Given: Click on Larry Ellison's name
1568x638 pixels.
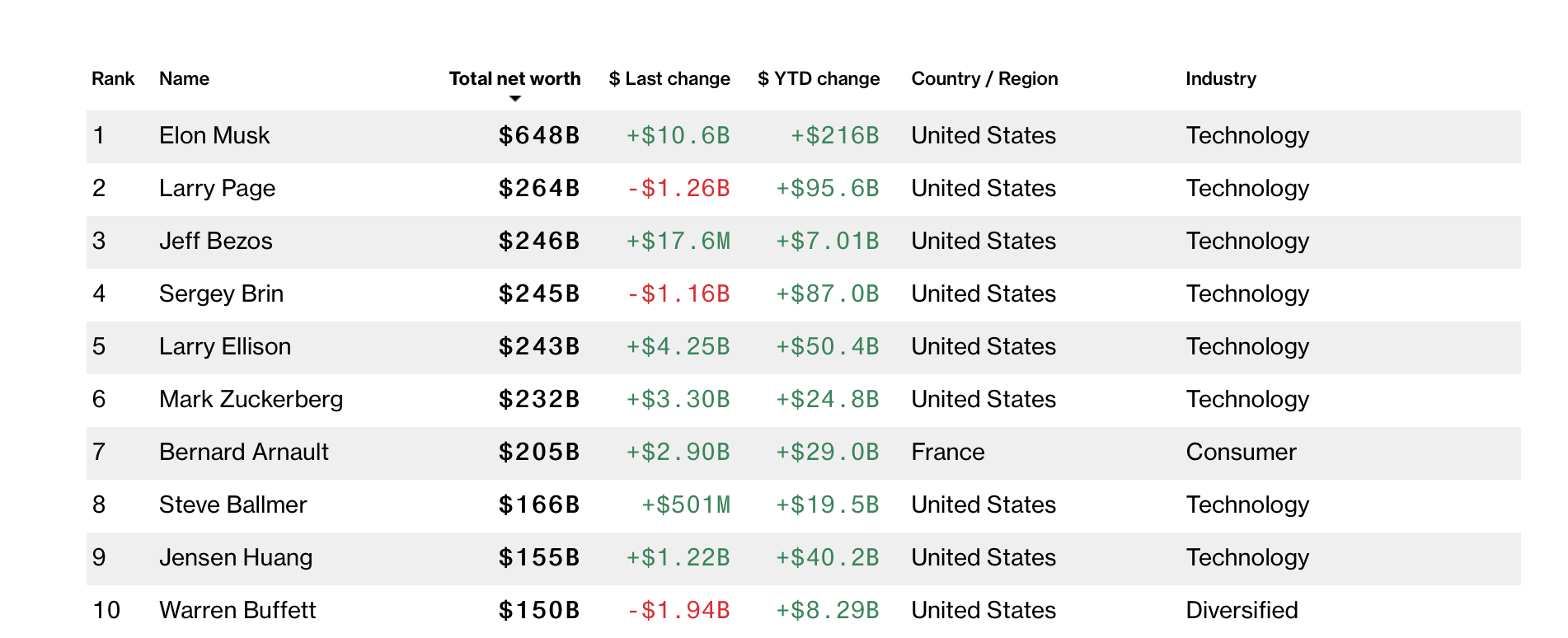Looking at the screenshot, I should point(224,347).
